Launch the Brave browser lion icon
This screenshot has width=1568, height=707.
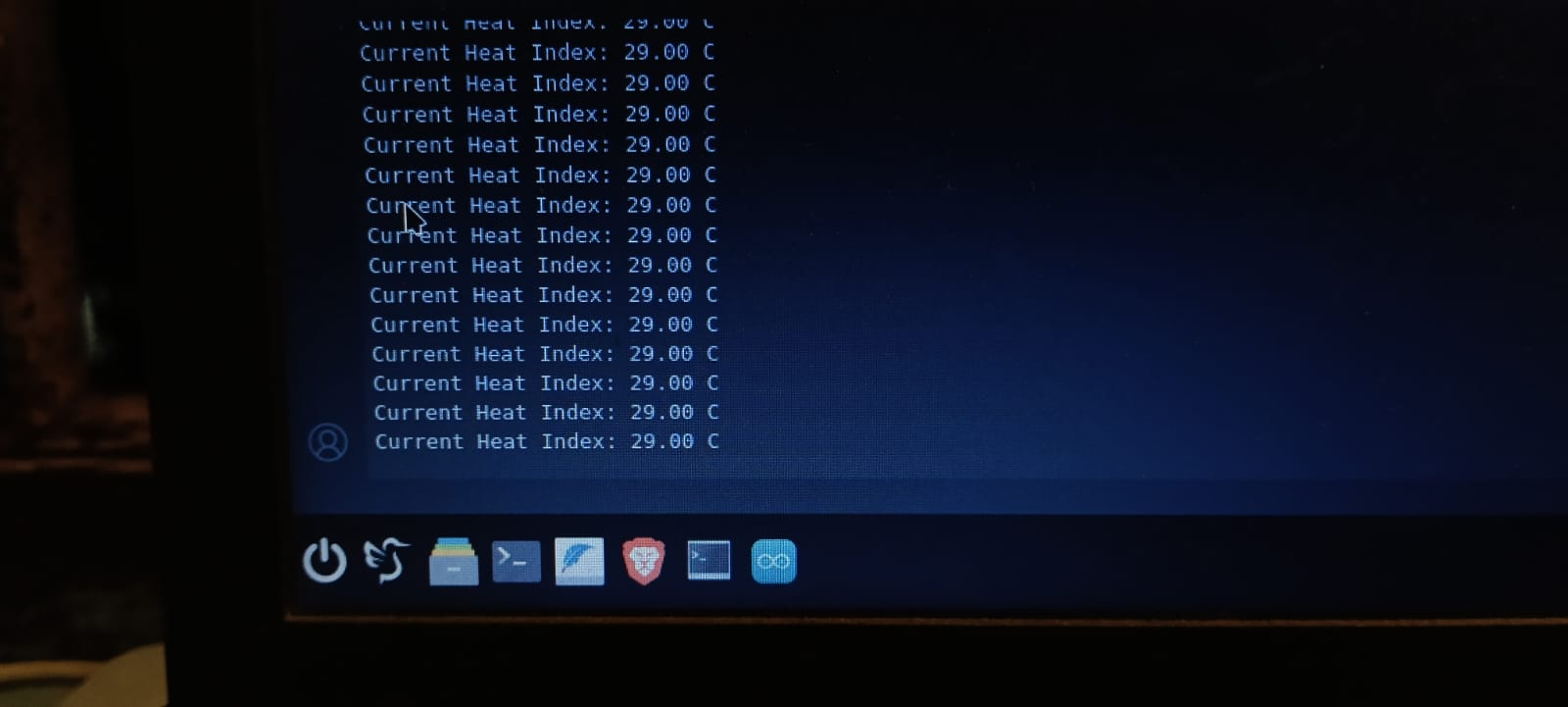coord(644,562)
